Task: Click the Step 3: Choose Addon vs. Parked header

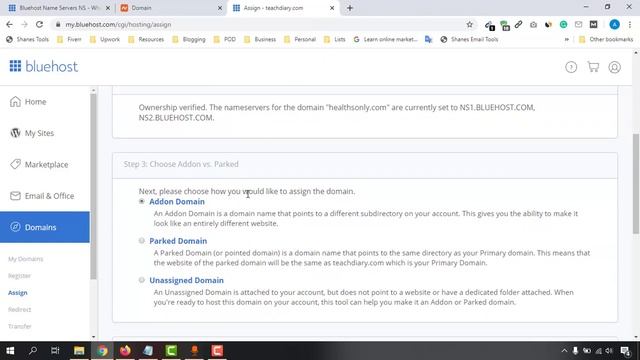Action: pyautogui.click(x=181, y=164)
